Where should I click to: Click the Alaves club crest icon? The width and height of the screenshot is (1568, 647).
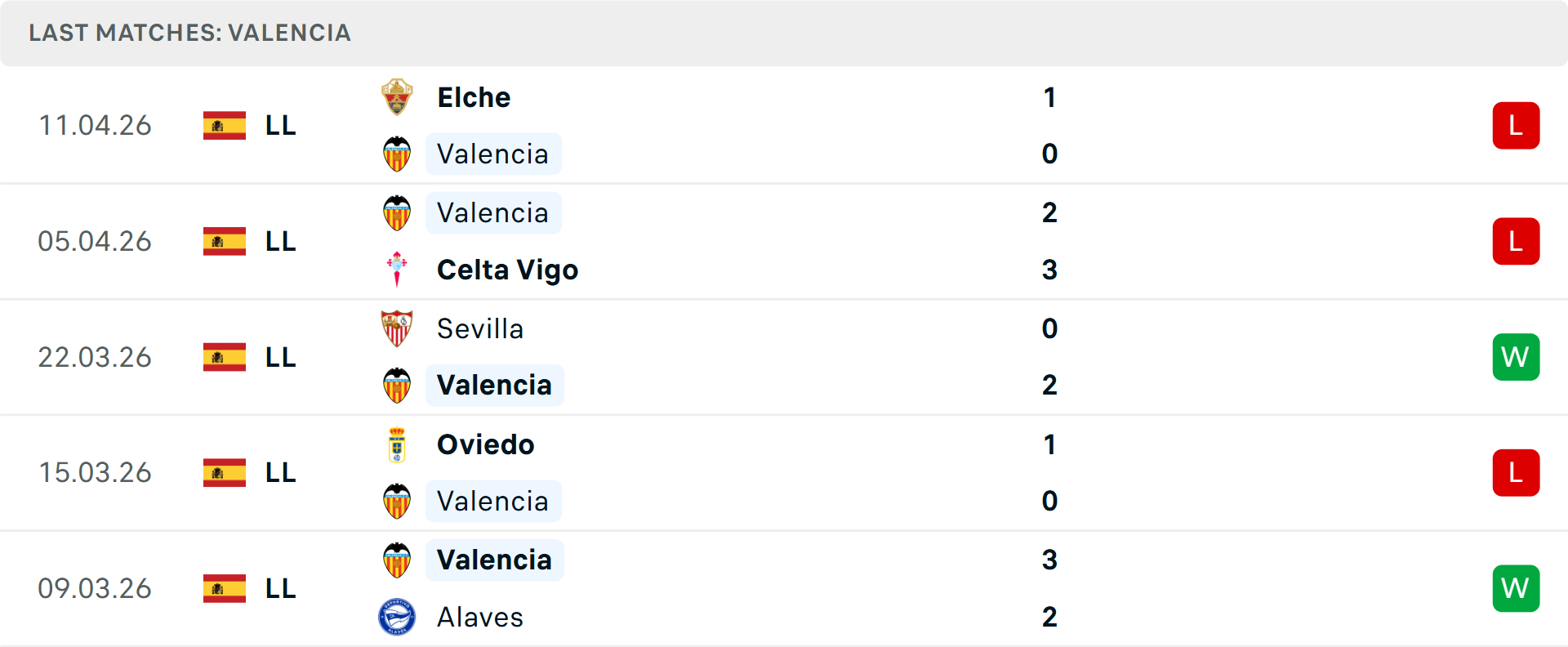click(x=397, y=617)
